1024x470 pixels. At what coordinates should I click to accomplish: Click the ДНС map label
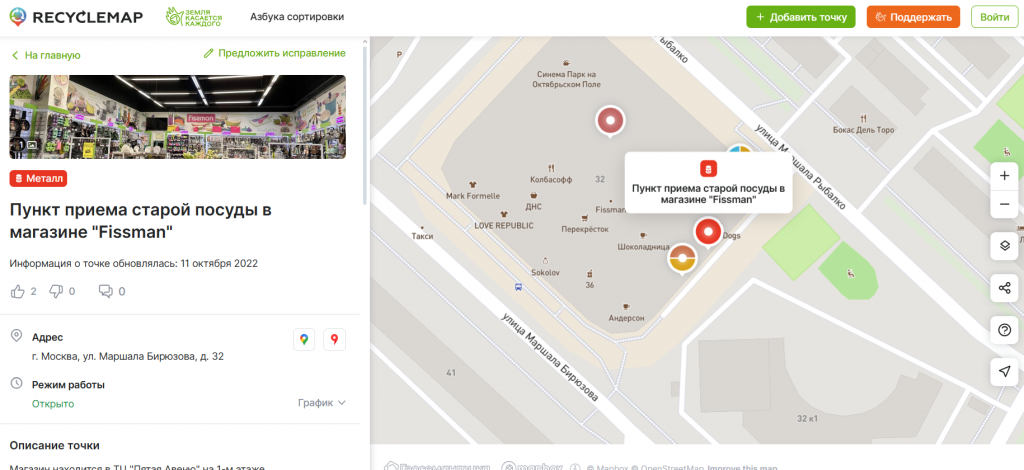(x=534, y=206)
